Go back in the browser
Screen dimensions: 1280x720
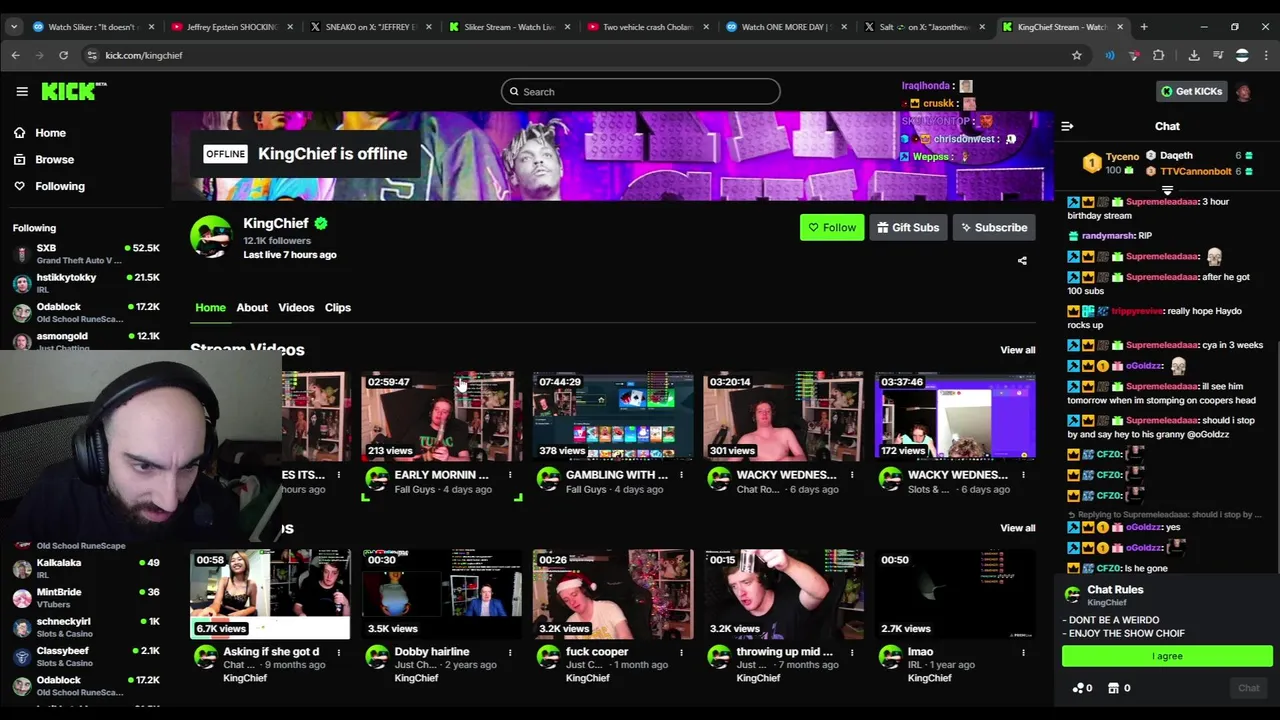16,56
